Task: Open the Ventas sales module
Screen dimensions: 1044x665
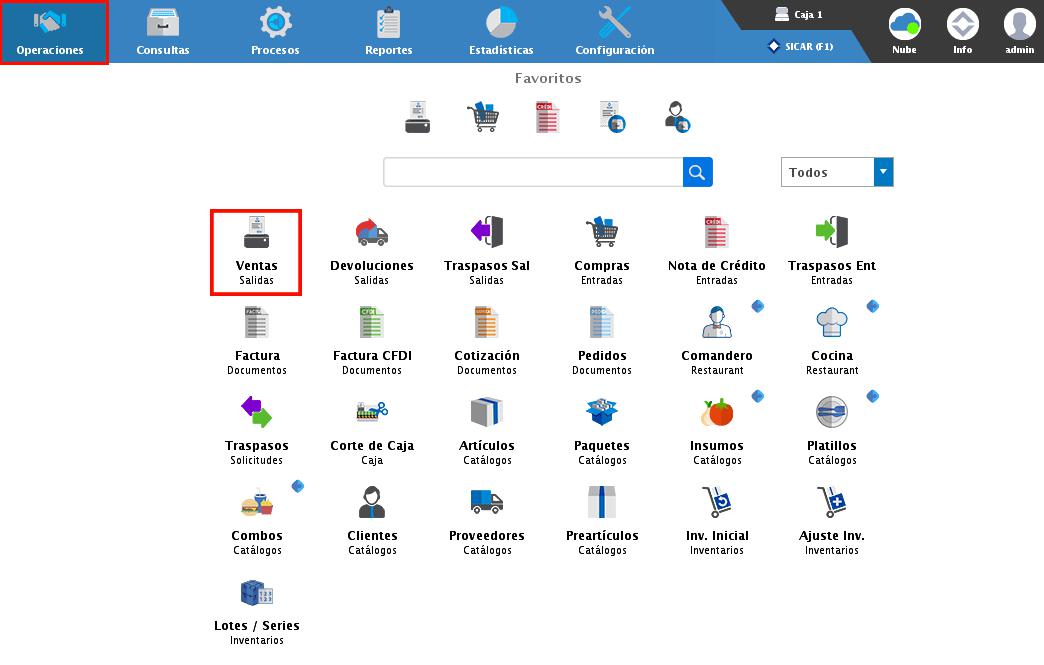Action: coord(256,250)
